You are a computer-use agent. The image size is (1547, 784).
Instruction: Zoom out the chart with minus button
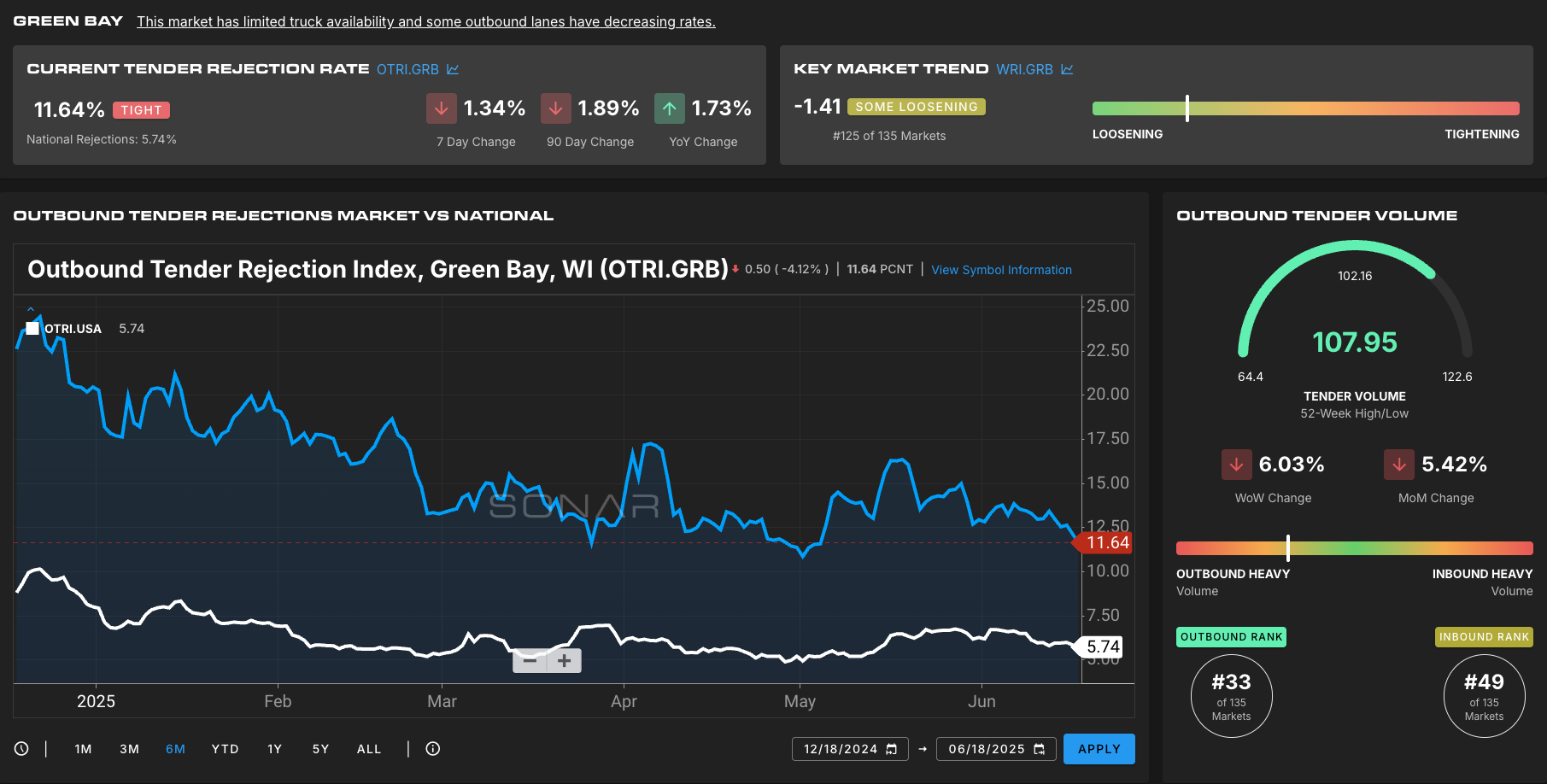(x=530, y=660)
